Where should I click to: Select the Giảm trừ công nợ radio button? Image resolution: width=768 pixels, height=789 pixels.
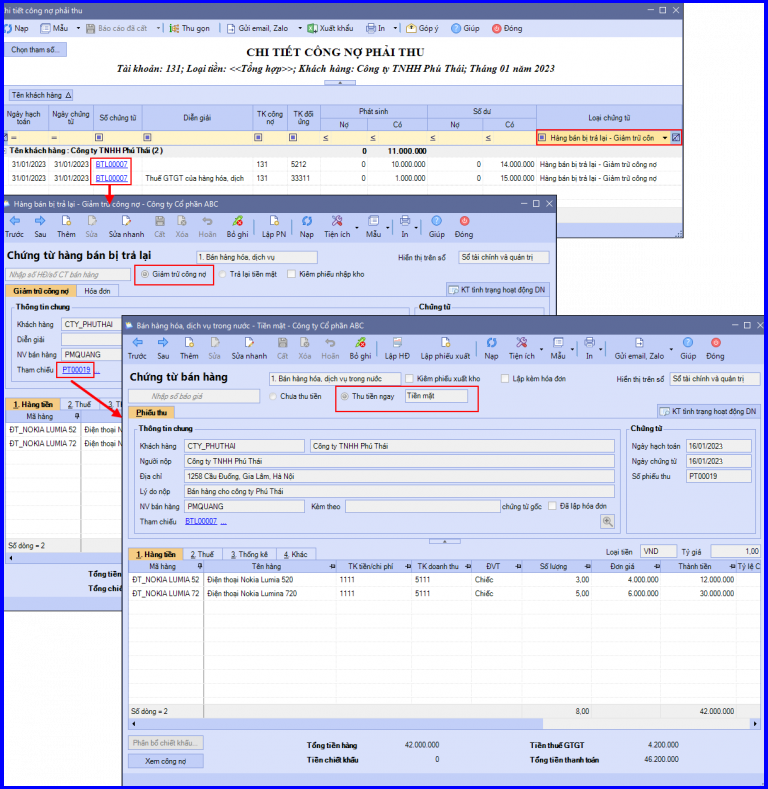145,274
